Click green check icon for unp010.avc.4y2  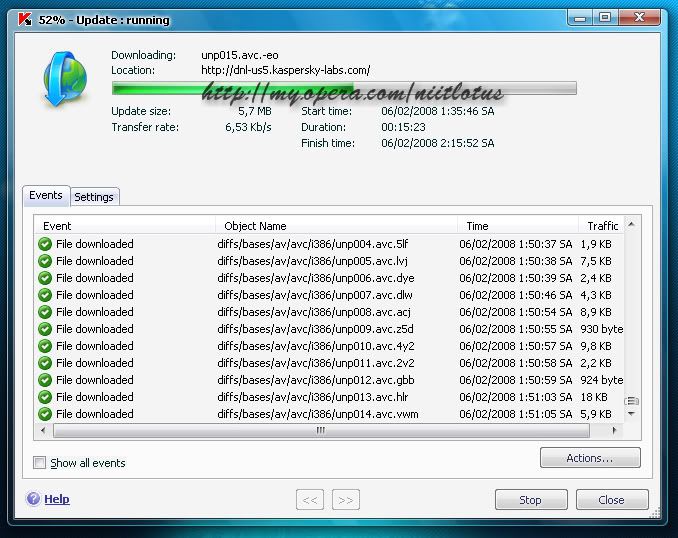(45, 346)
